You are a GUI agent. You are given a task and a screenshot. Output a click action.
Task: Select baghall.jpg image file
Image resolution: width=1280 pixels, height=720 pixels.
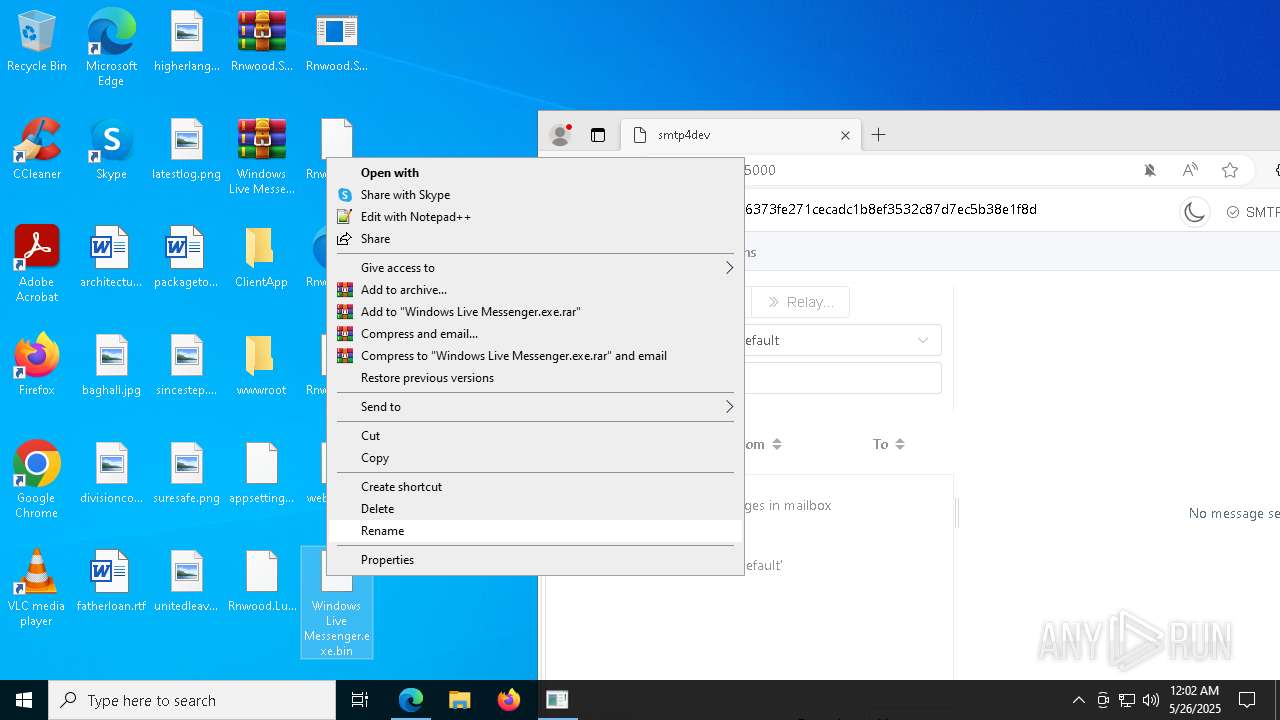click(111, 366)
